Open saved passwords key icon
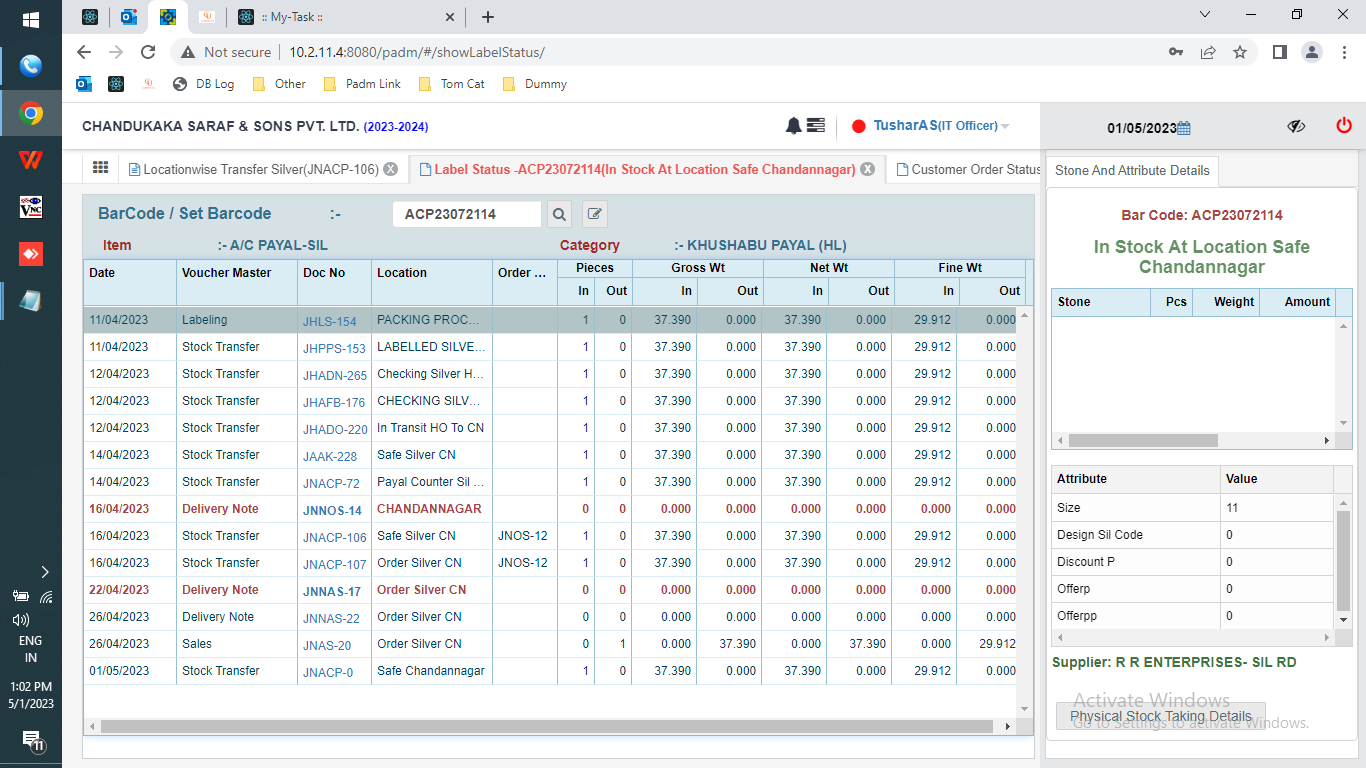The height and width of the screenshot is (768, 1366). [1176, 52]
